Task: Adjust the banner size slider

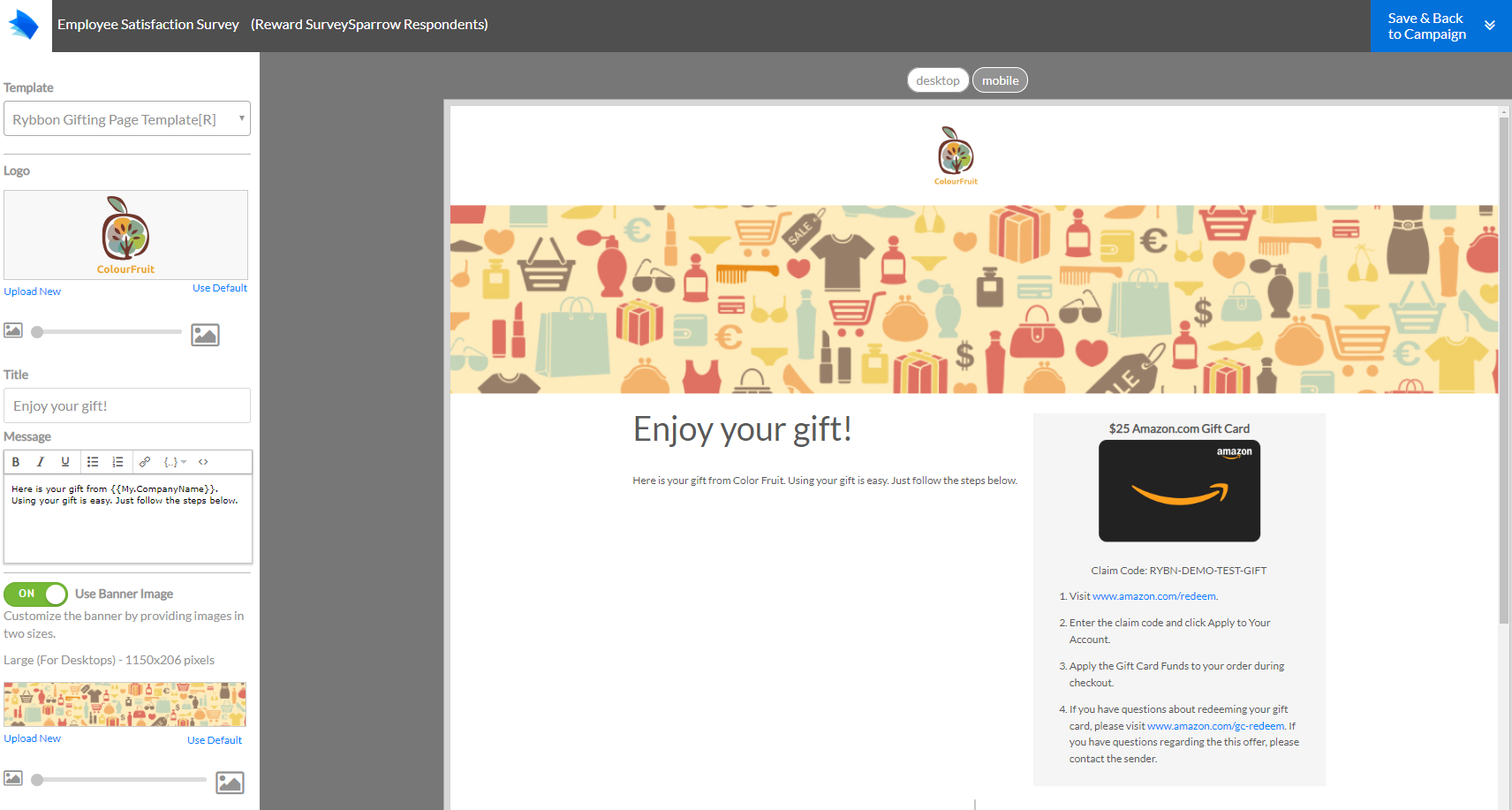Action: 119,780
